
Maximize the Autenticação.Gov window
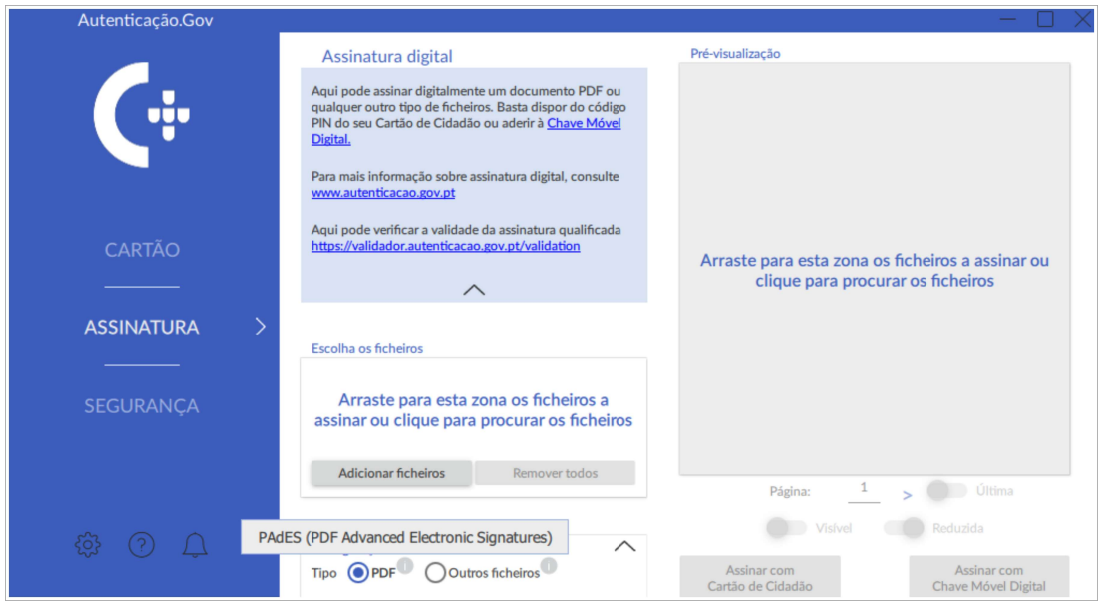pyautogui.click(x=1045, y=19)
